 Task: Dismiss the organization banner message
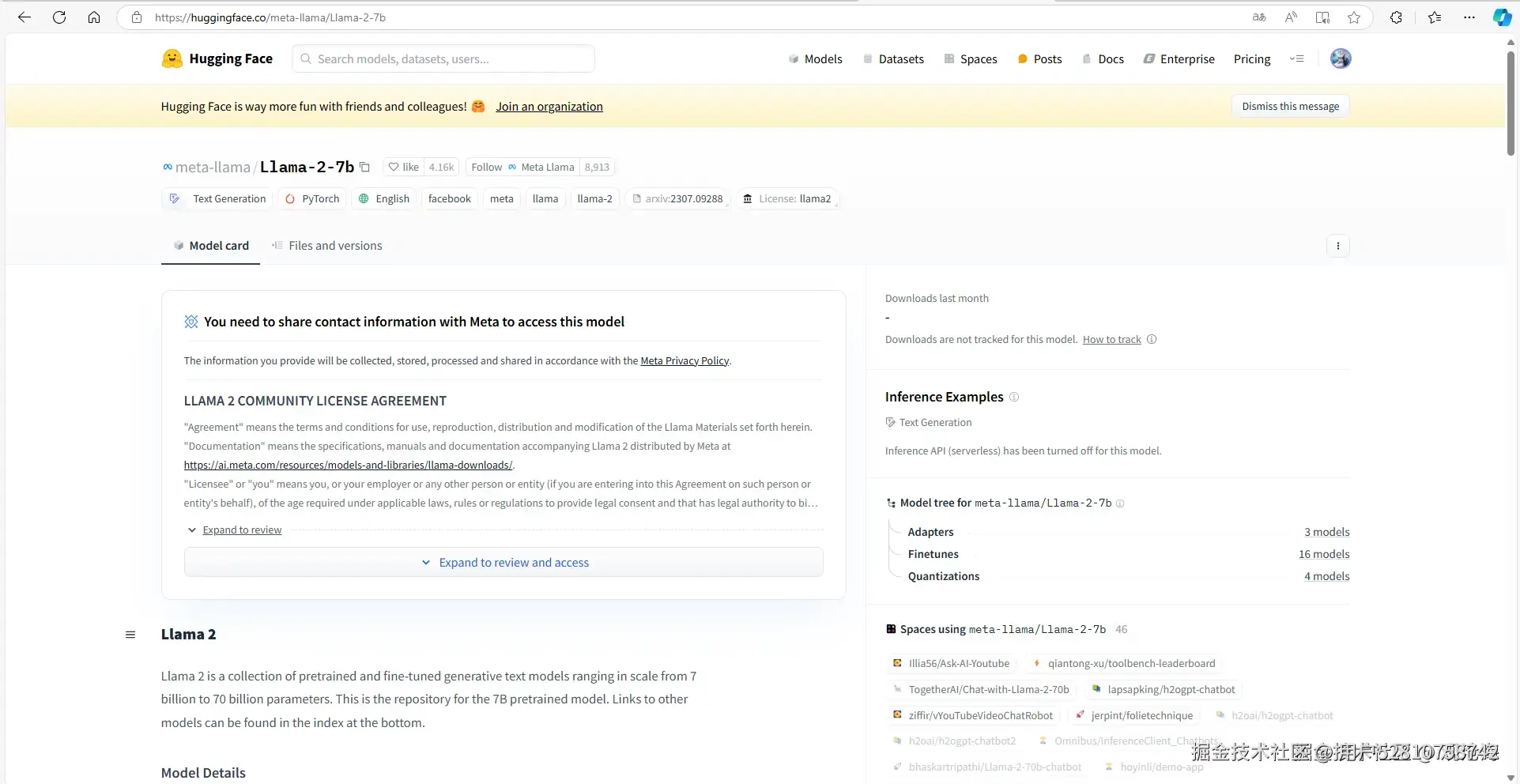[1290, 107]
